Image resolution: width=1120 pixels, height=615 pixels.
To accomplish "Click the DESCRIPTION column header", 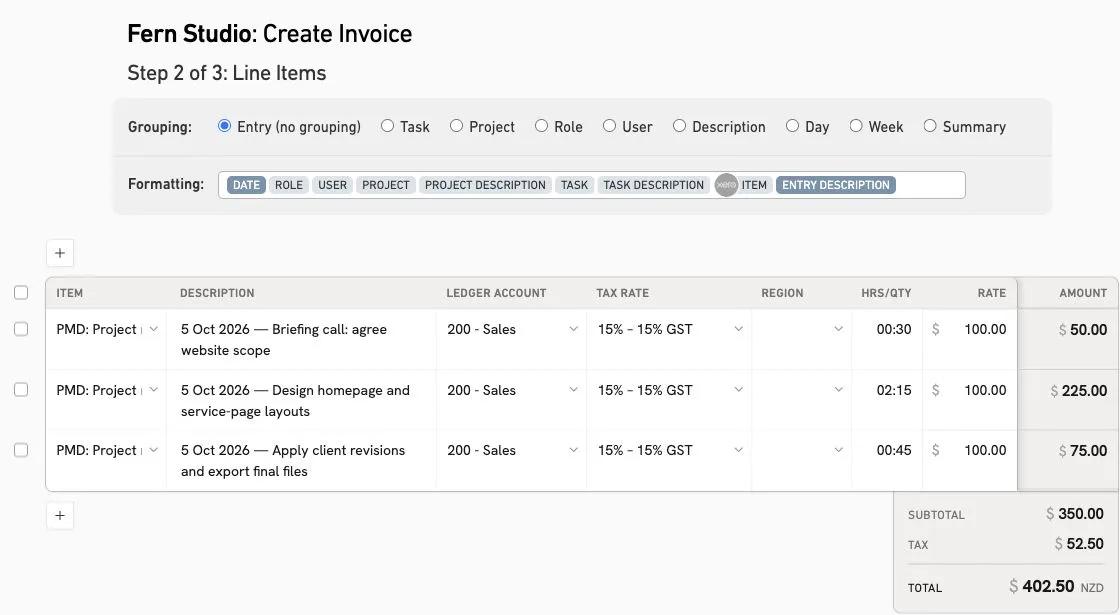I will 217,293.
